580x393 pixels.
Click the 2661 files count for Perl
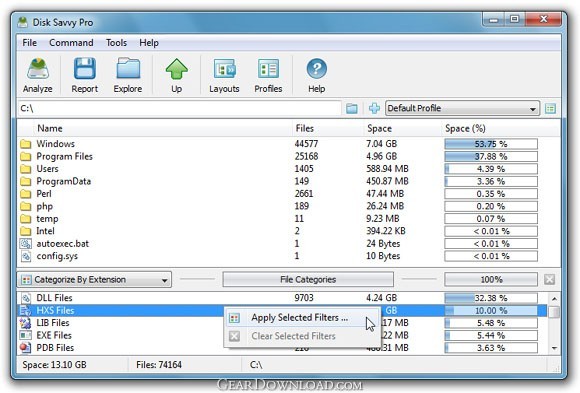tap(304, 194)
